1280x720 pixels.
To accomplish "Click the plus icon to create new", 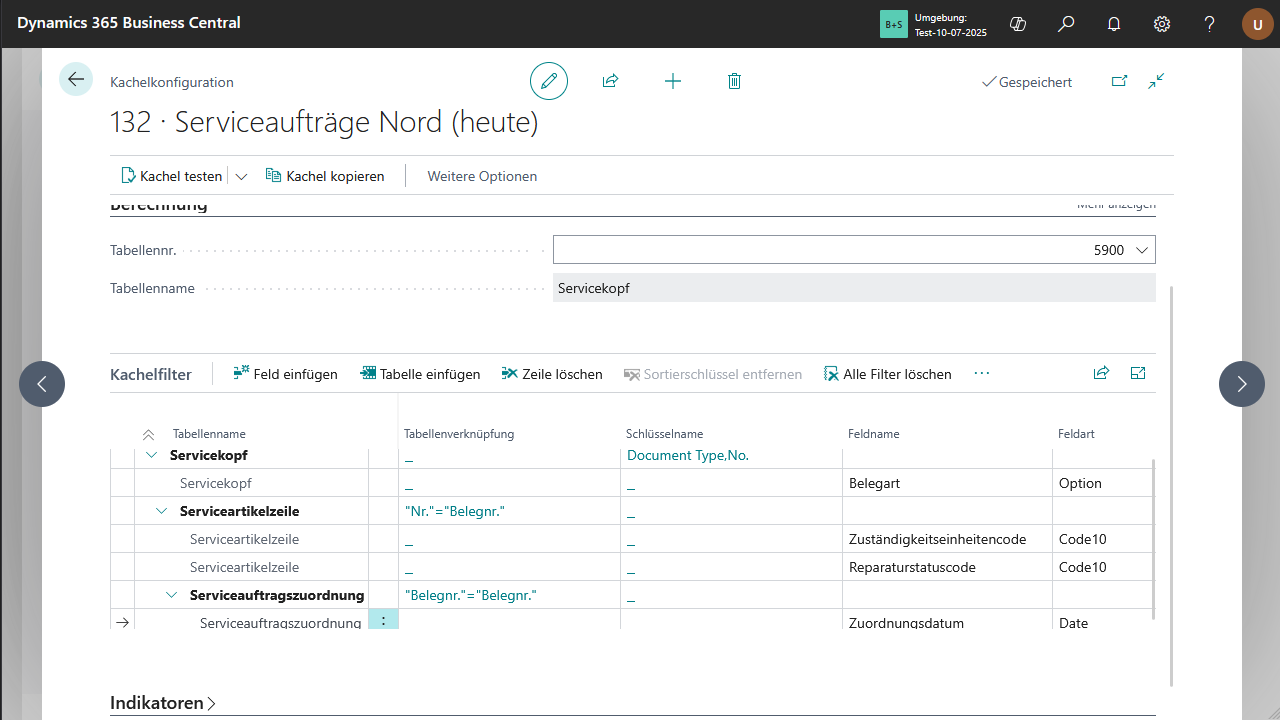I will tap(673, 81).
